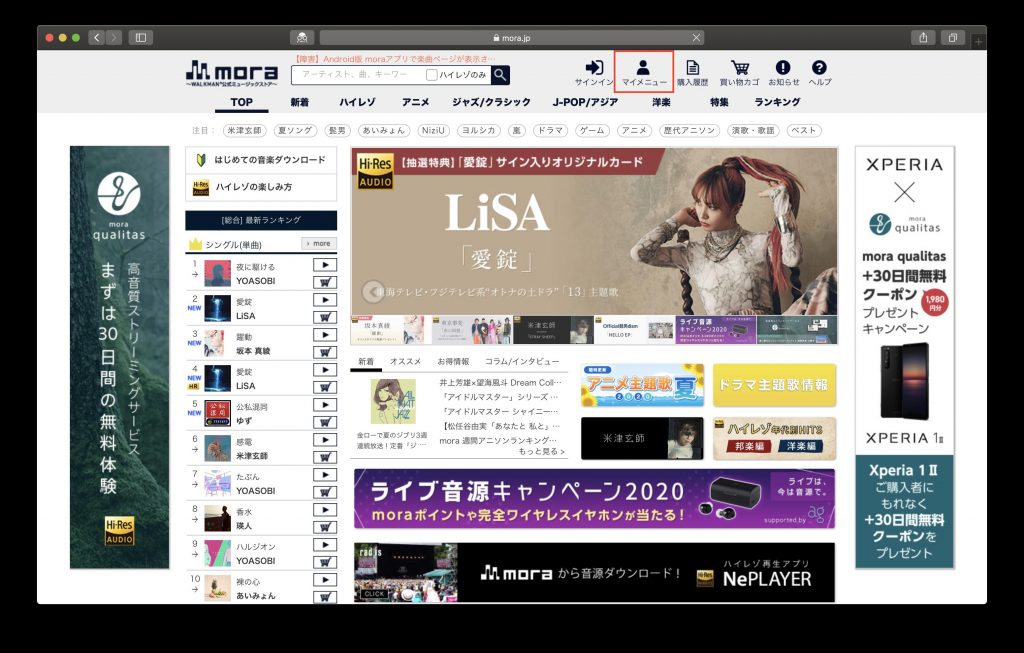1024x653 pixels.
Task: Add 夜に駆ける by YOASOBI to cart
Action: 325,282
